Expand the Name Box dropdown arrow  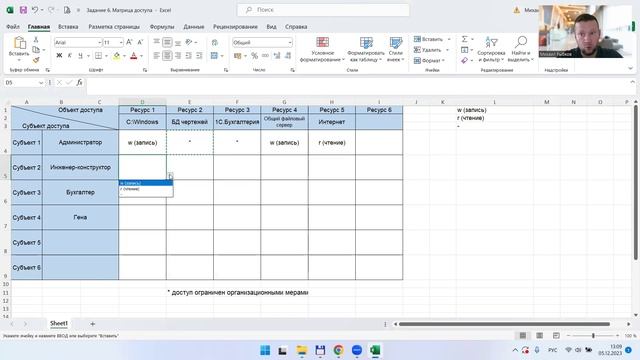click(41, 83)
